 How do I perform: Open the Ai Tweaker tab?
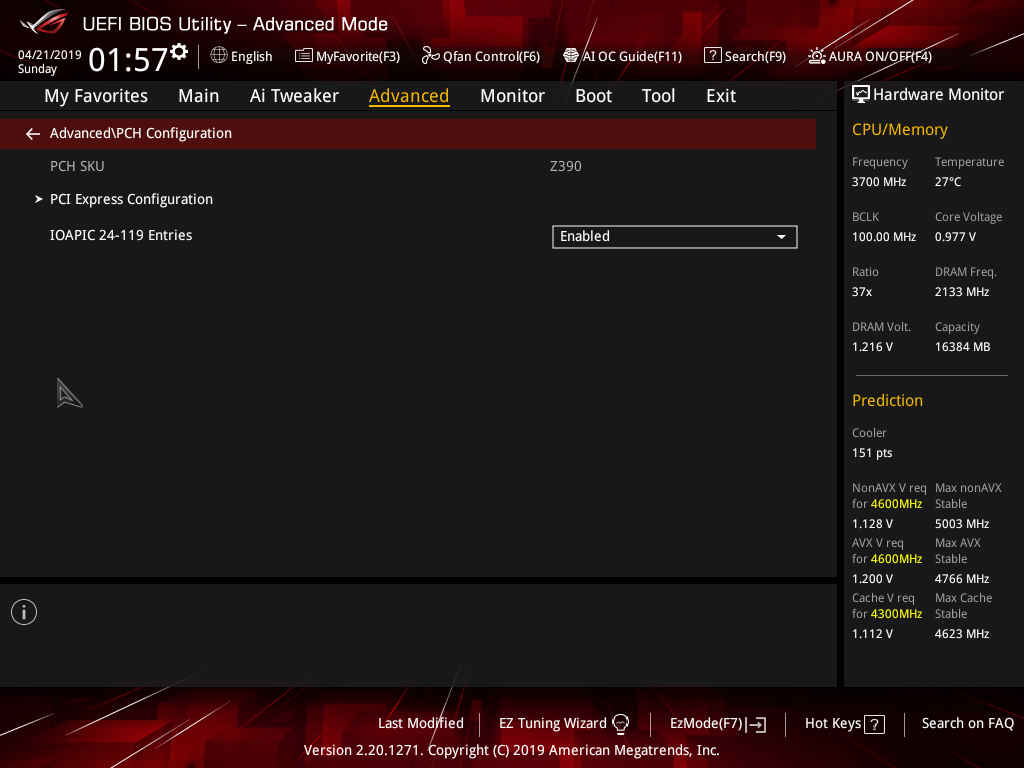tap(294, 96)
